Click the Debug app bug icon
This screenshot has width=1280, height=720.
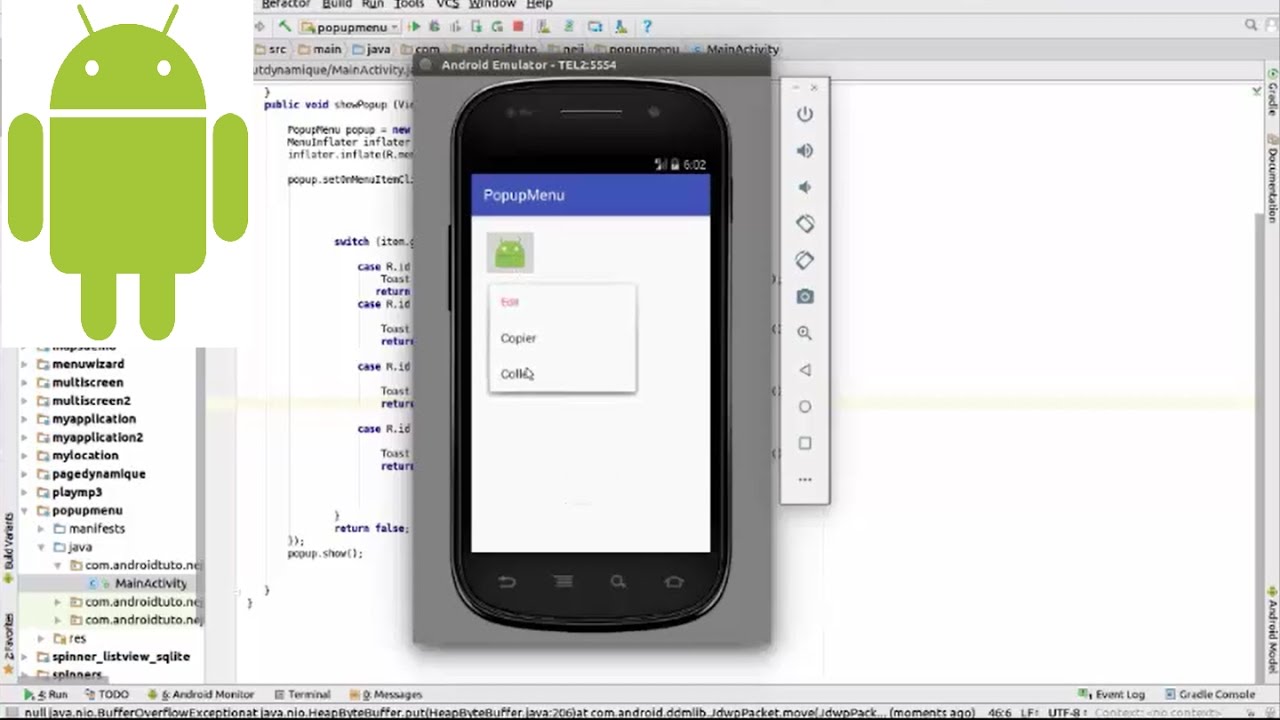coord(434,27)
